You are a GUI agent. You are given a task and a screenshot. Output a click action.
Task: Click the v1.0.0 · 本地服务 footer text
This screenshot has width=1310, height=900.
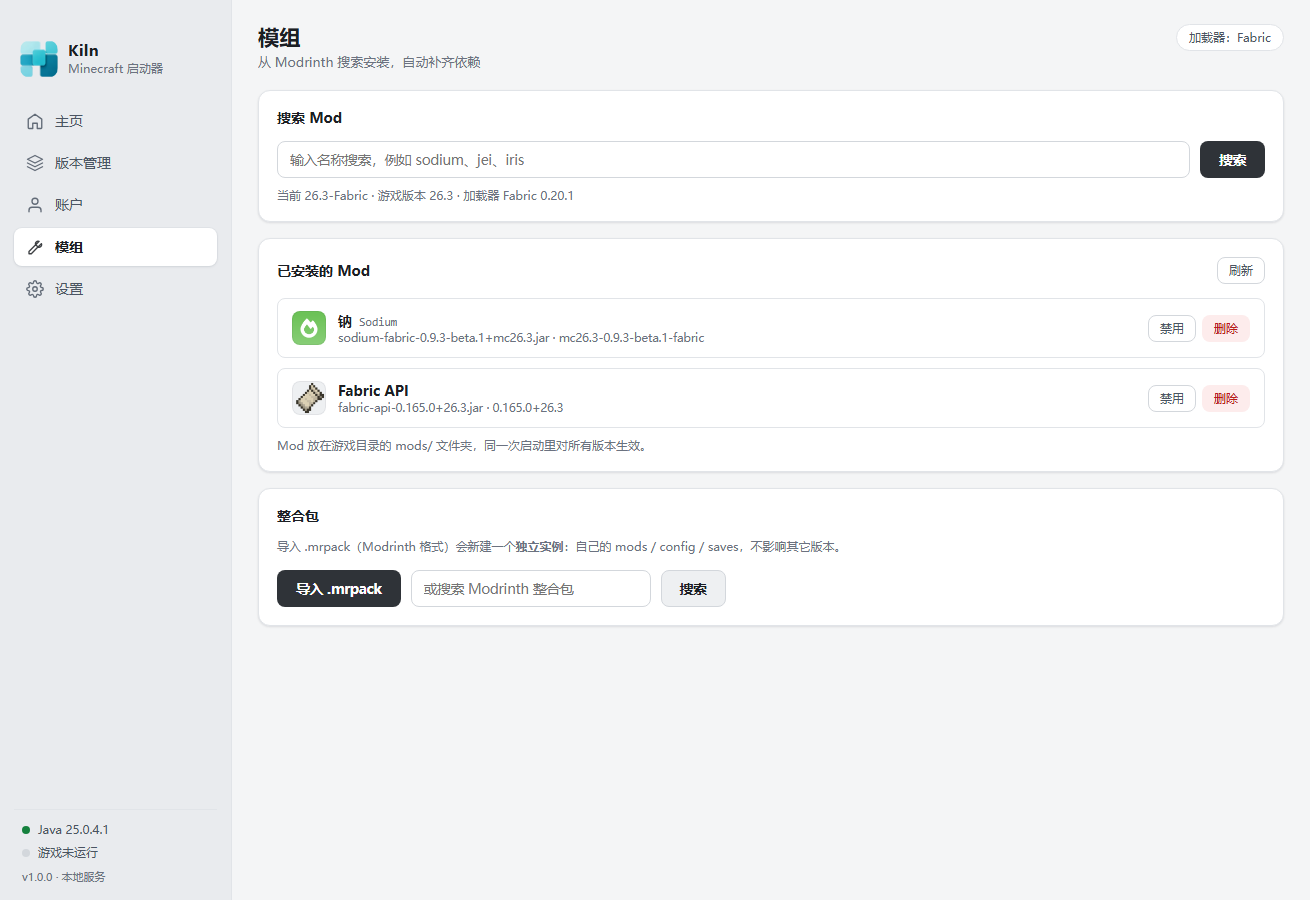(63, 877)
